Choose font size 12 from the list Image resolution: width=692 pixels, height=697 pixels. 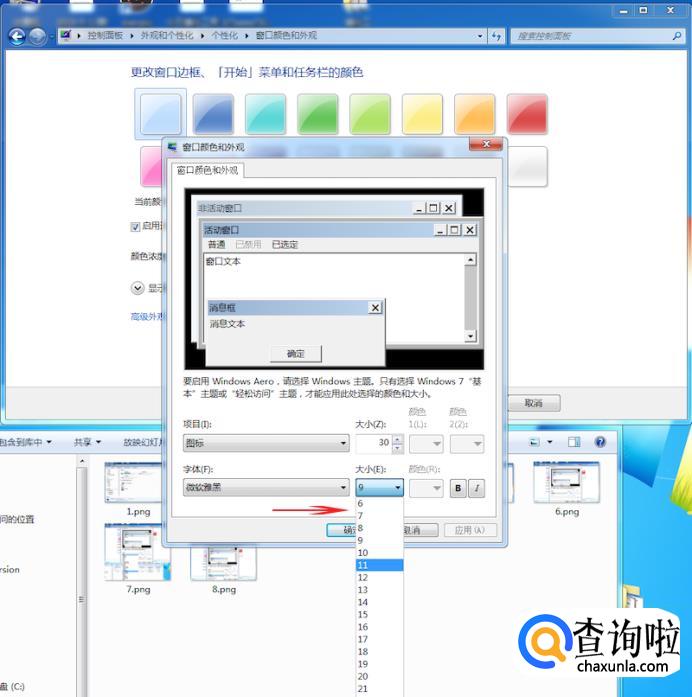coord(379,577)
